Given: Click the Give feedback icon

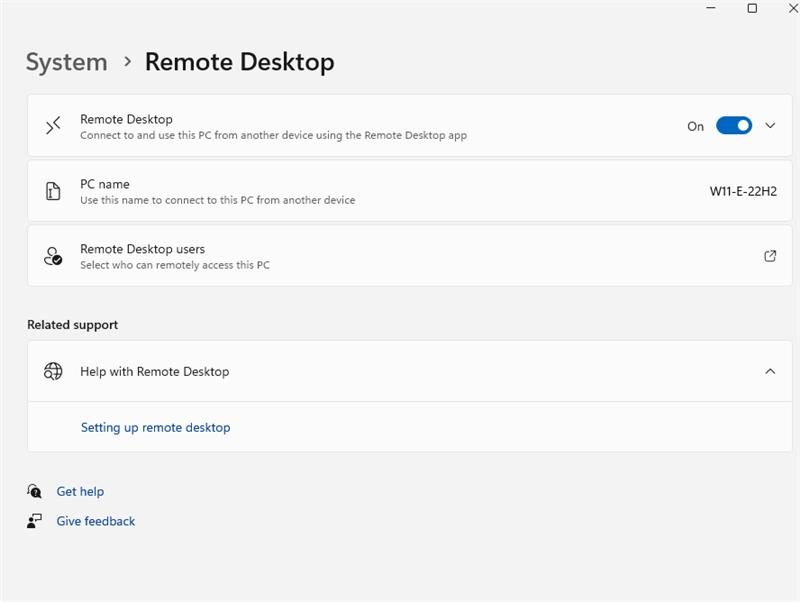Looking at the screenshot, I should 35,521.
